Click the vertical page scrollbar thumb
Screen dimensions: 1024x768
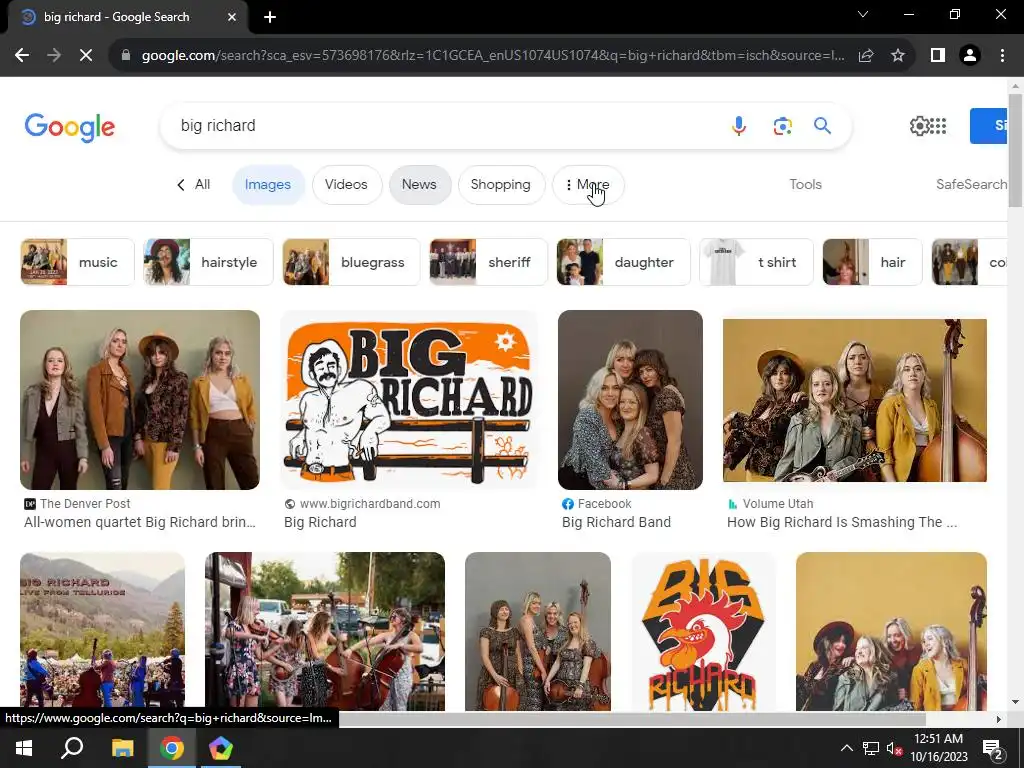pos(1015,151)
